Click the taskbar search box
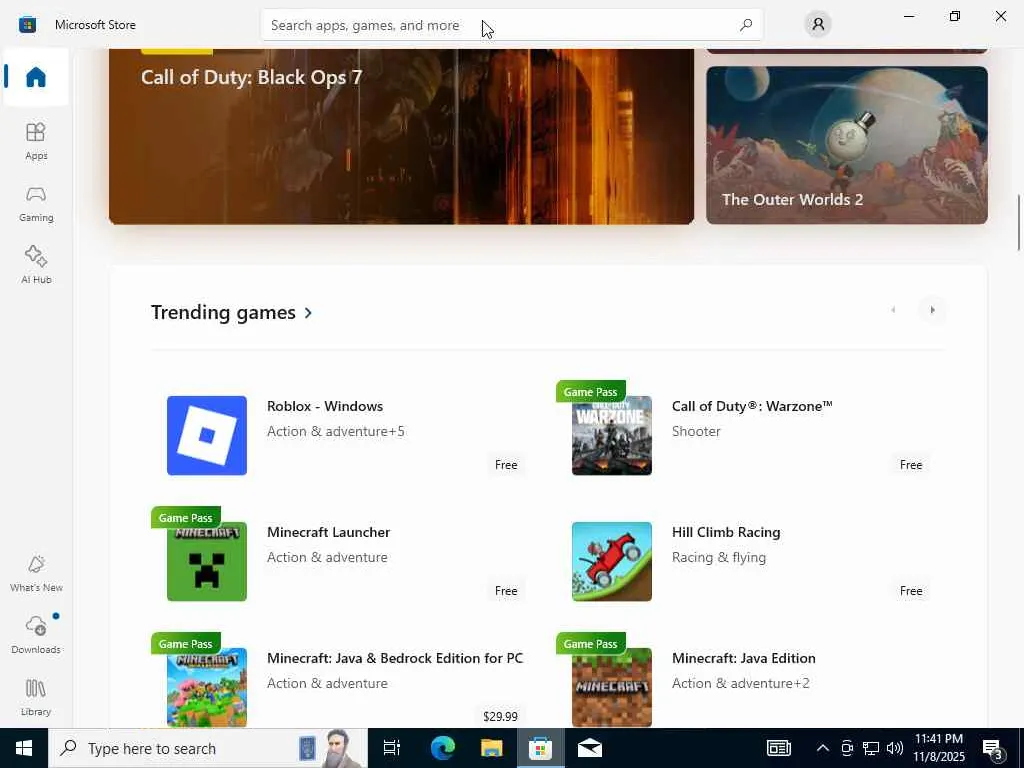Image resolution: width=1024 pixels, height=768 pixels. coord(208,748)
